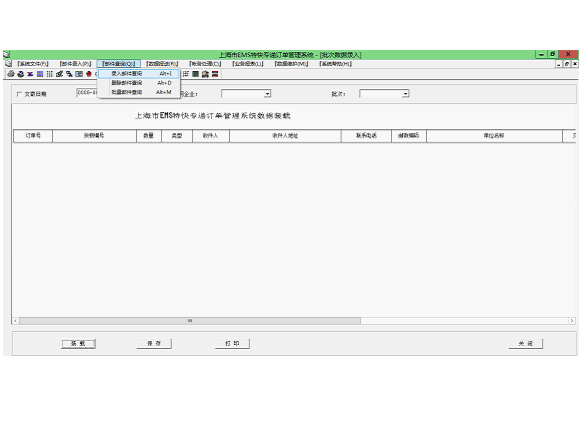Click the red octagon stop toolbar icon
This screenshot has height=421, width=579.
pos(89,74)
